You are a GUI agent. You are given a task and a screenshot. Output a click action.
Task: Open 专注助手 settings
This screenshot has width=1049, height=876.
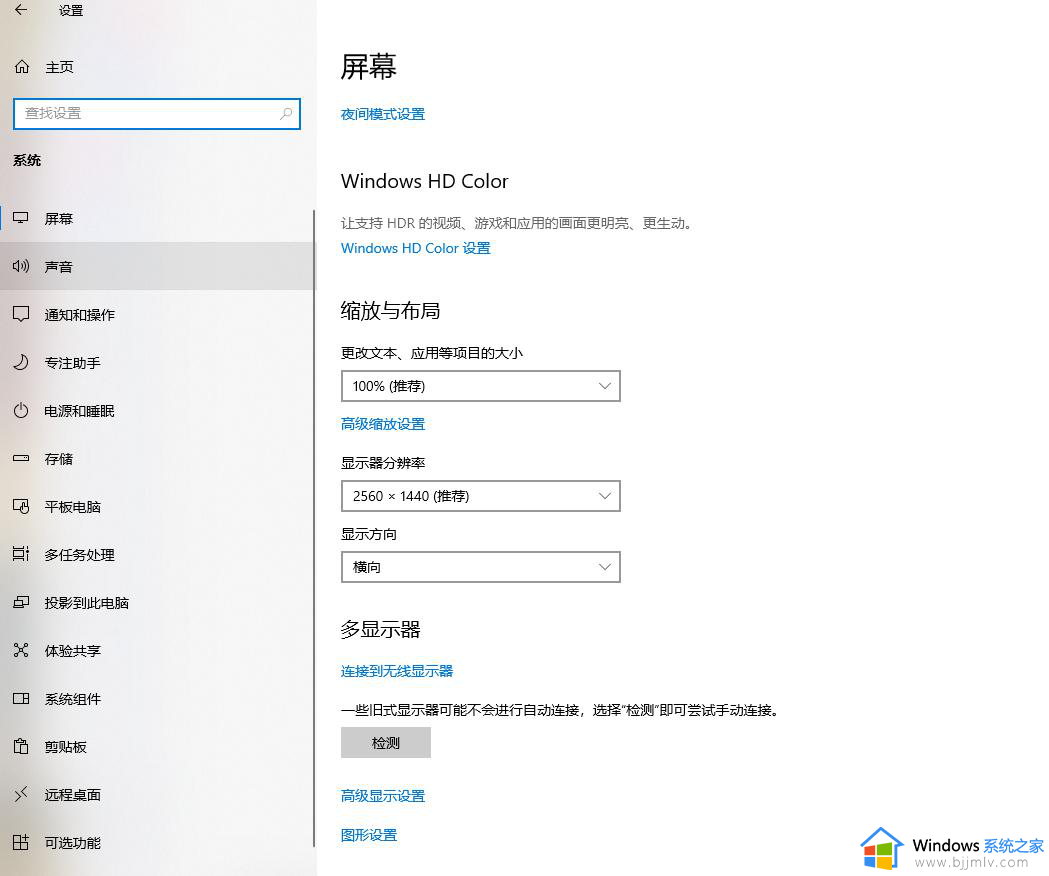157,363
